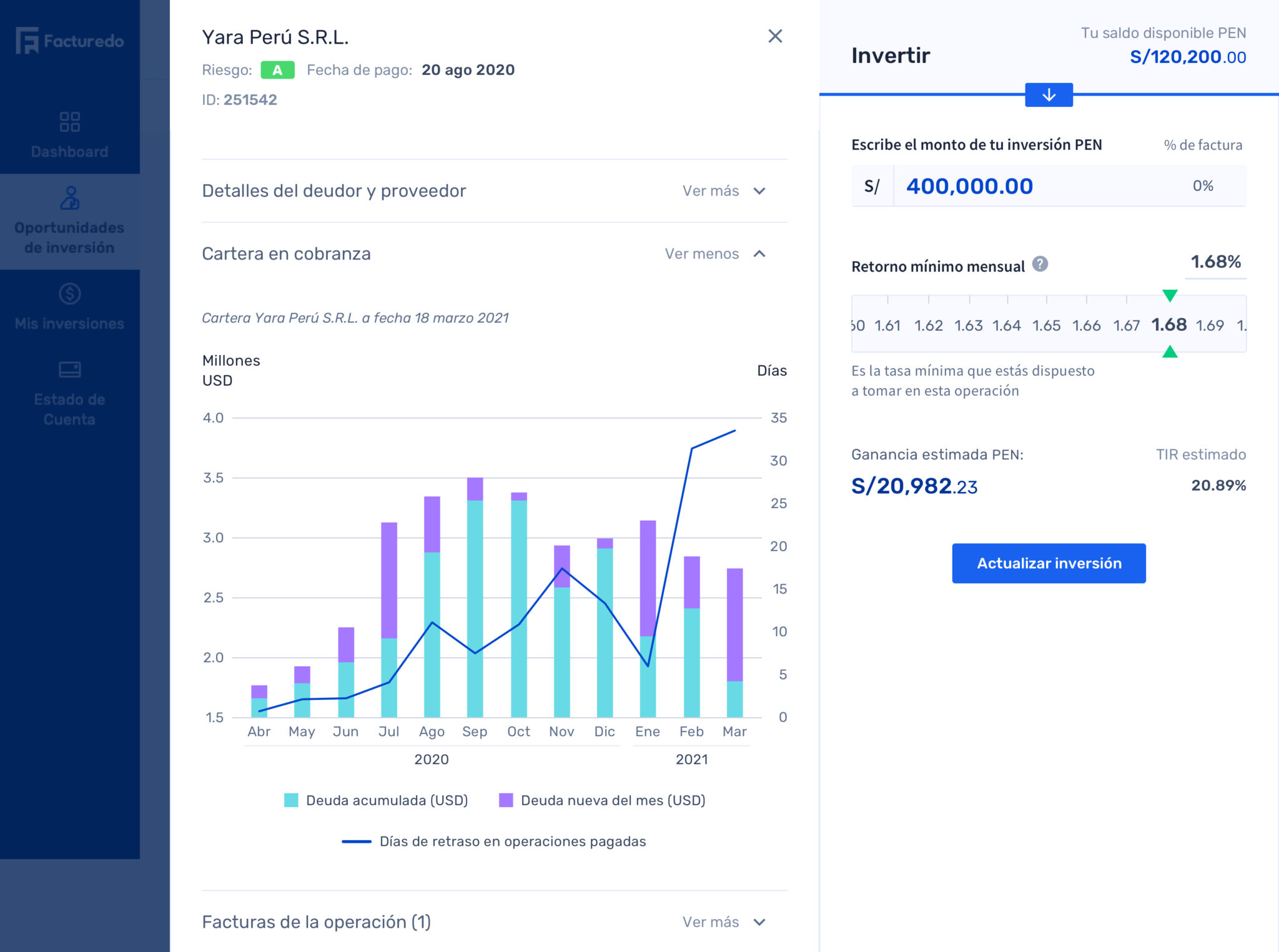Click the green A risk badge

(x=277, y=70)
